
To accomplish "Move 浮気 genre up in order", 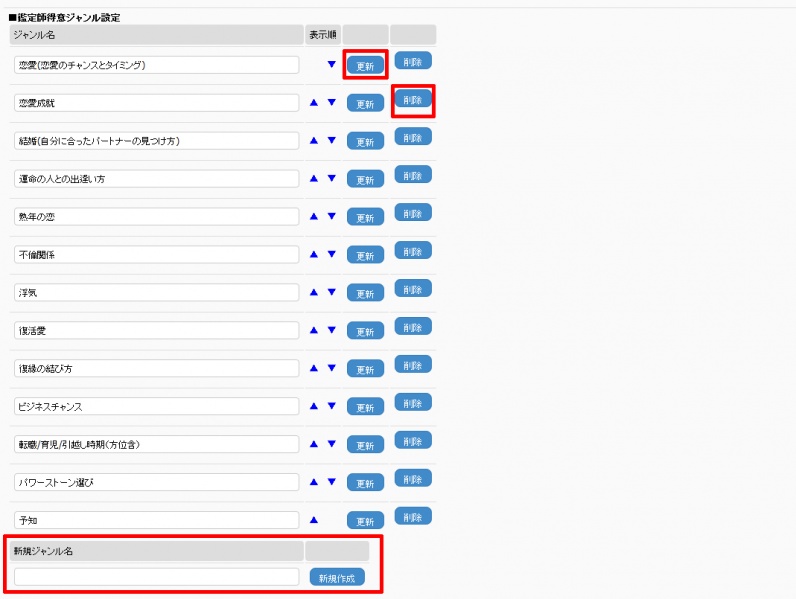I will click(314, 292).
